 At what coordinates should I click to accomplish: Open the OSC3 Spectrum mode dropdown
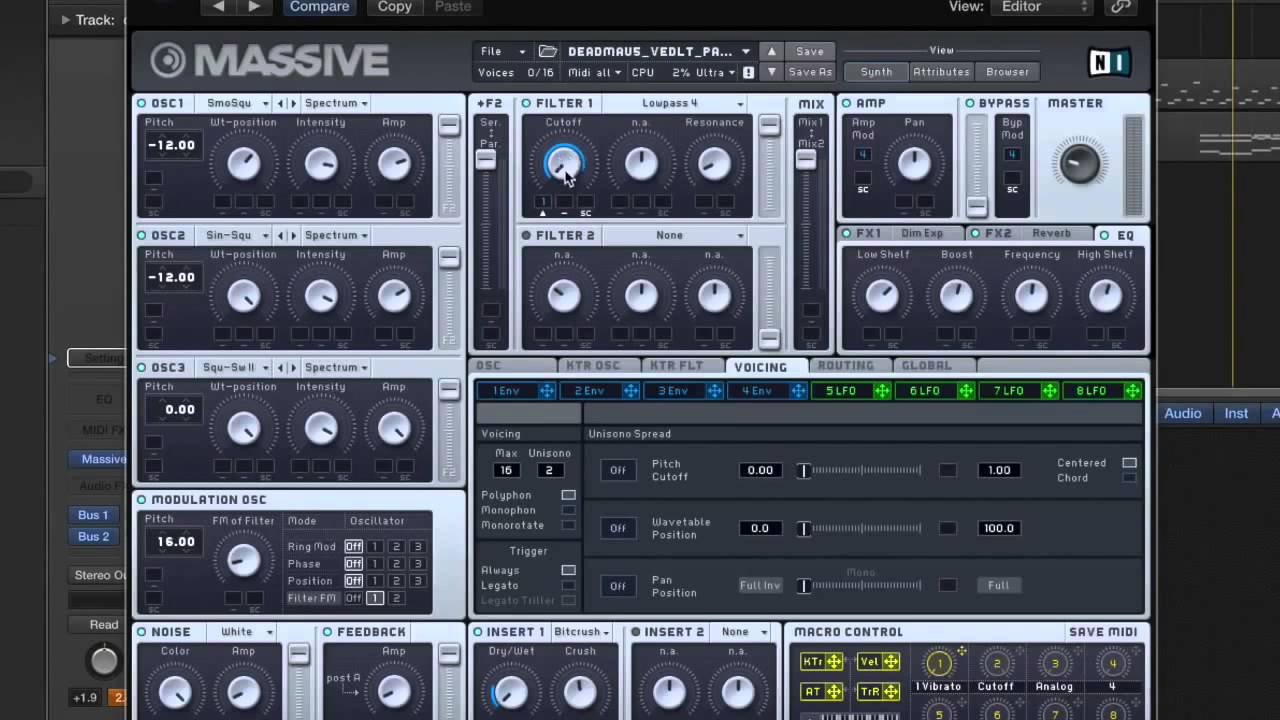click(336, 367)
